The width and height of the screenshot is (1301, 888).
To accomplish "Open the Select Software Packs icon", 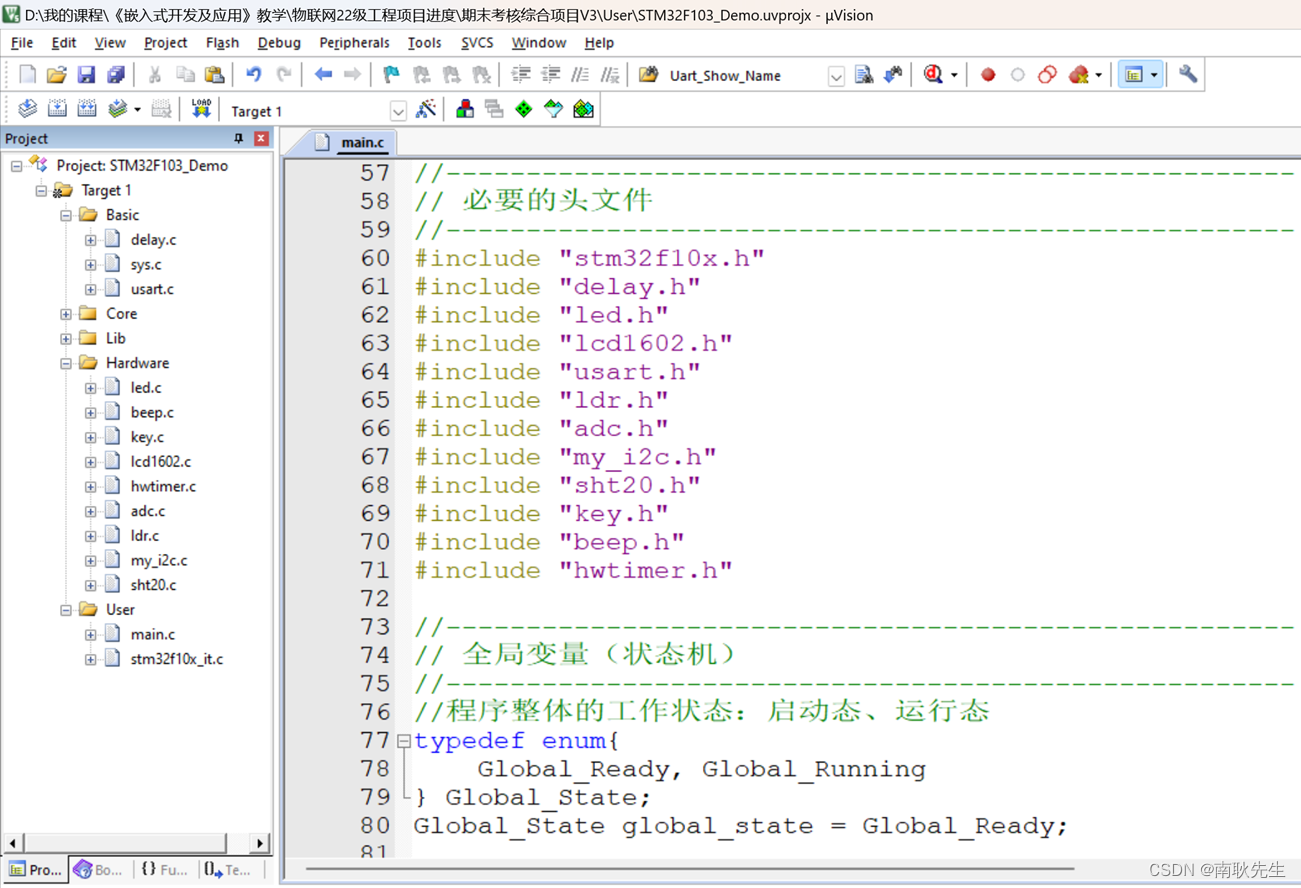I will 553,109.
